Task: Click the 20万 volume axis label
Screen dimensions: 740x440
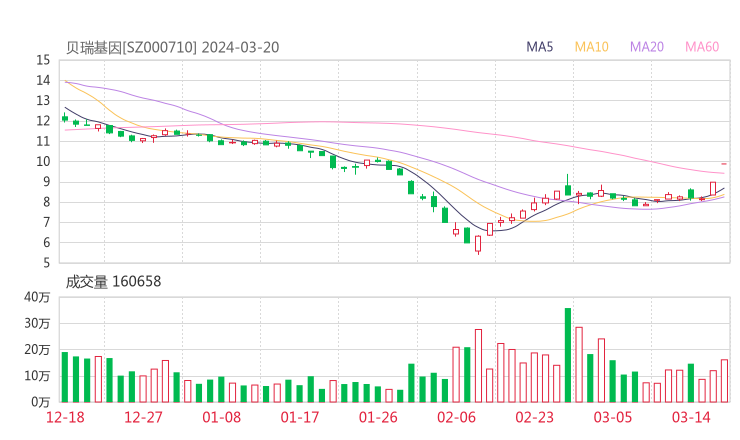Action: 37,350
